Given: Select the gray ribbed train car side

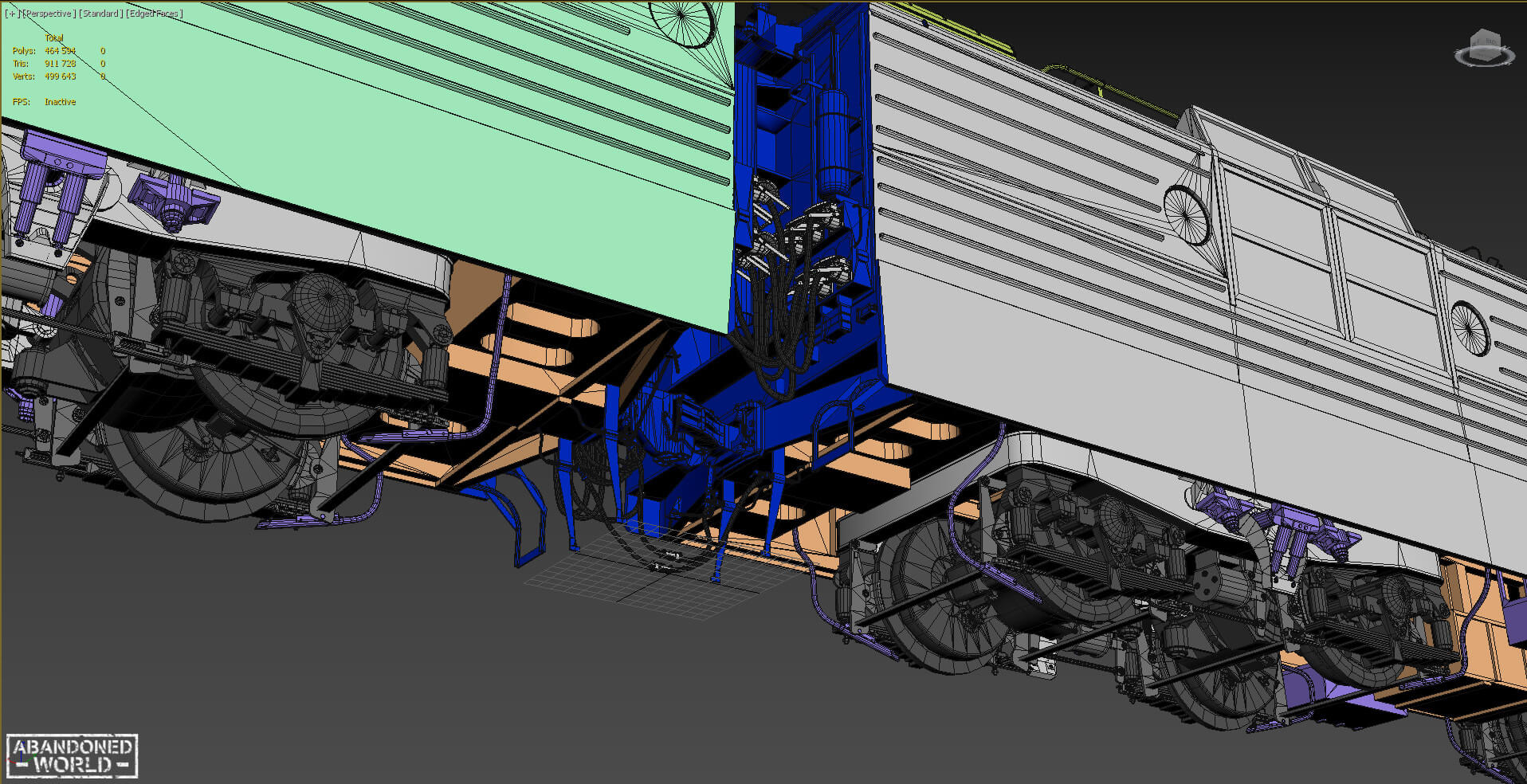Looking at the screenshot, I should click(1036, 239).
